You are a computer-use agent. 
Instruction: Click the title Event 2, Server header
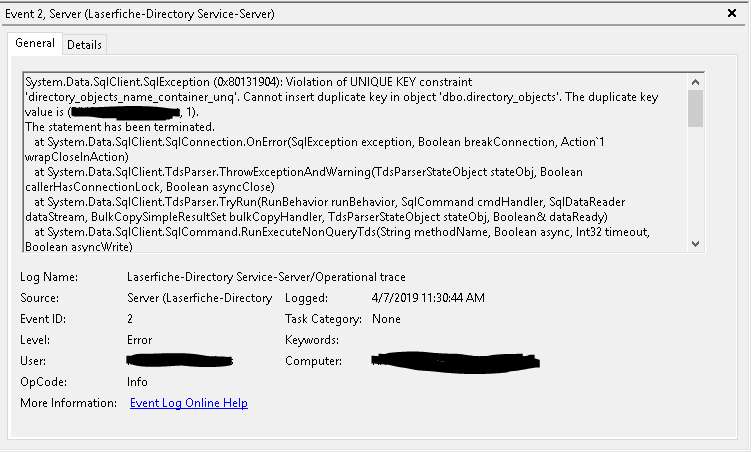point(139,13)
